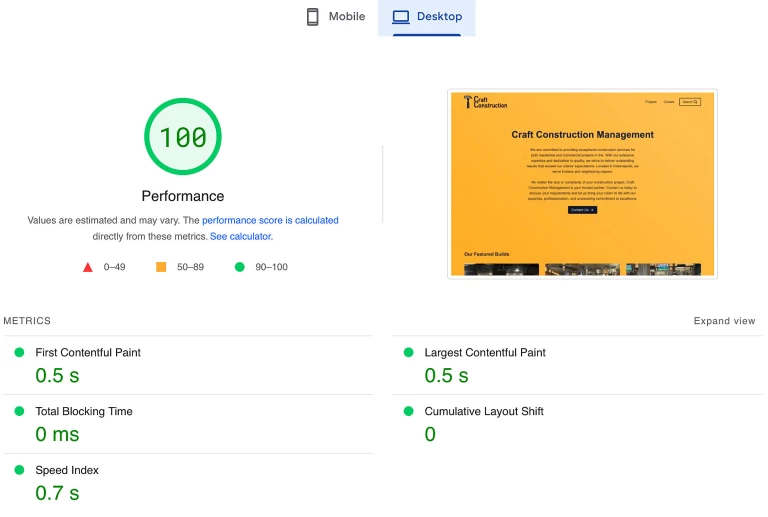Select the Desktop tab
This screenshot has height=517, width=768.
pyautogui.click(x=427, y=17)
